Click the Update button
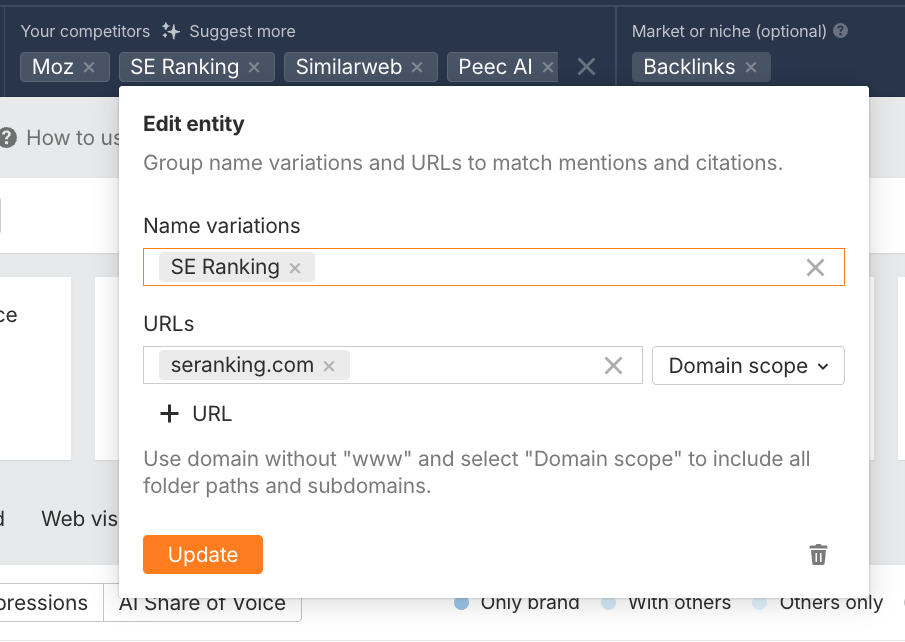The width and height of the screenshot is (905, 642). click(202, 554)
